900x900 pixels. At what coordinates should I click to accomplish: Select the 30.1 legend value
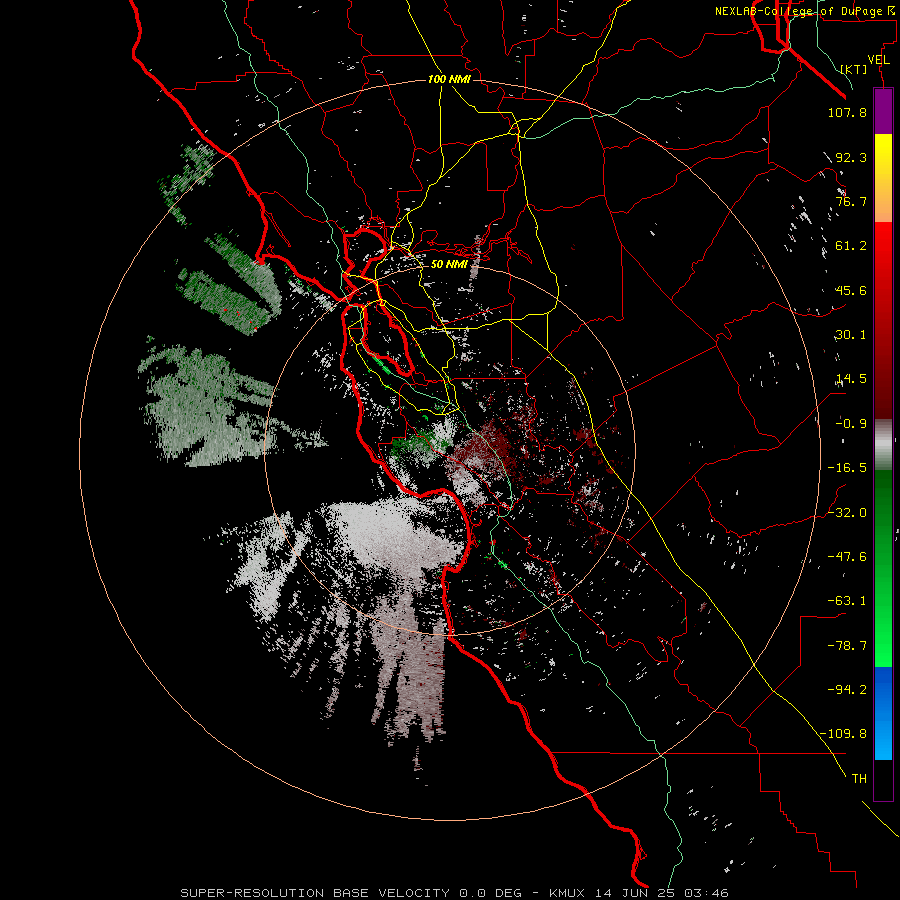tap(851, 335)
